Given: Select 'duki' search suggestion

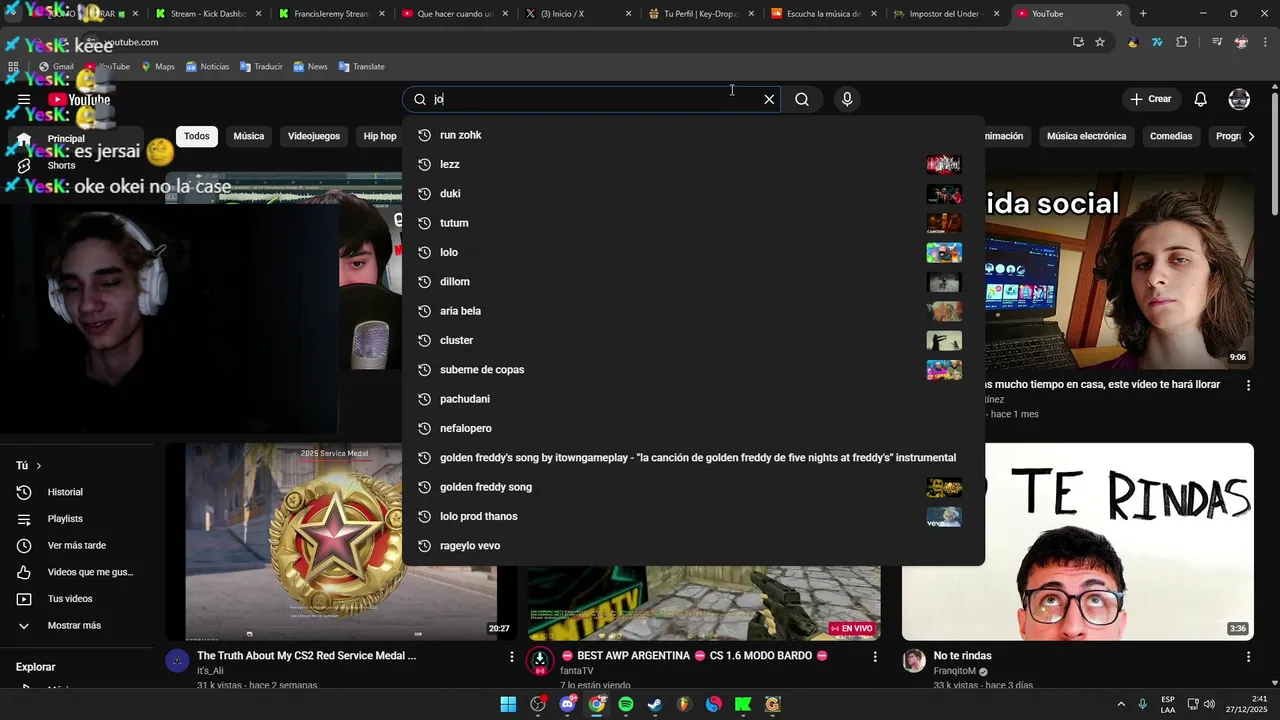Looking at the screenshot, I should tap(694, 193).
